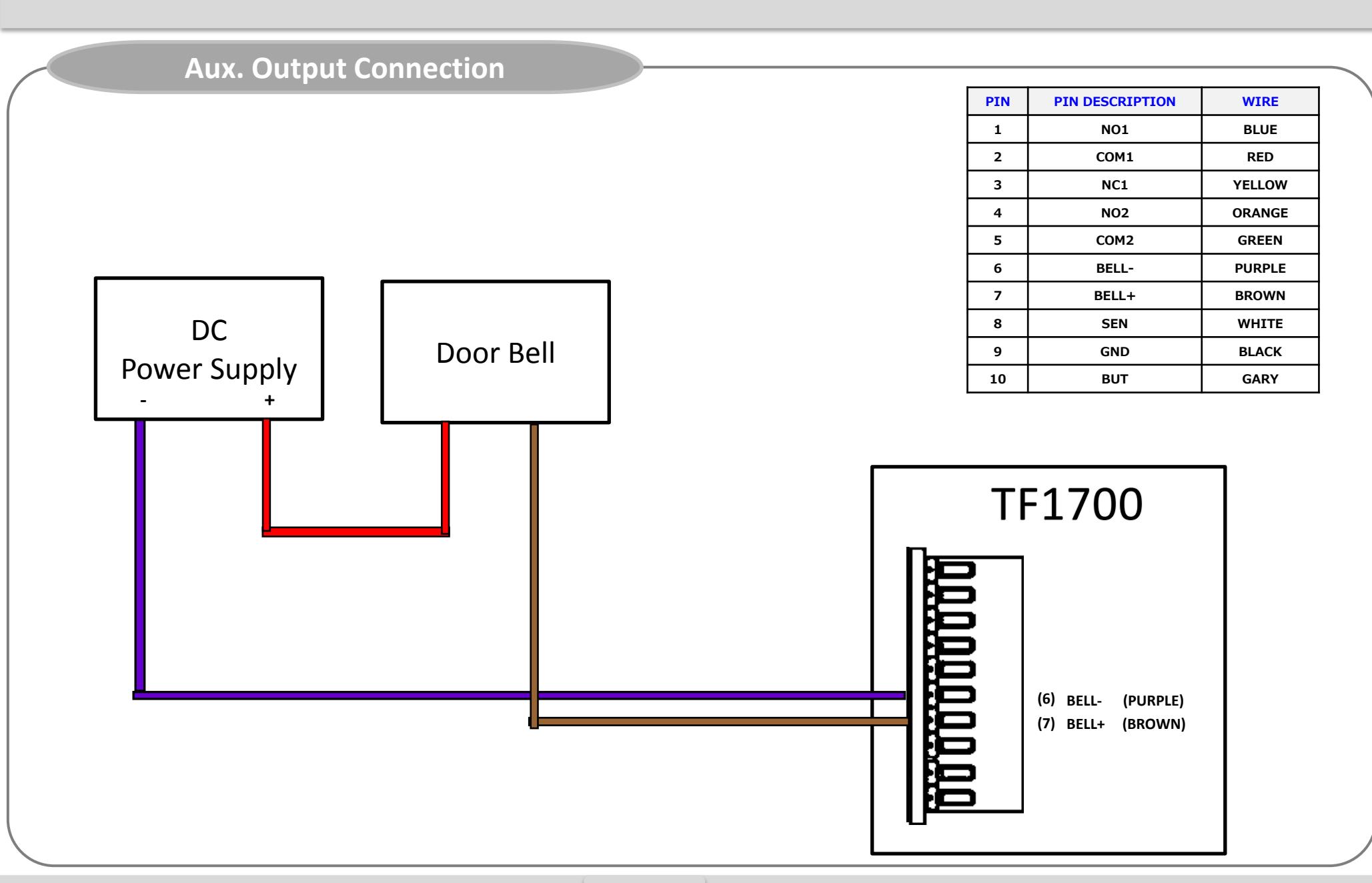The image size is (1372, 883).
Task: Select the Door Bell box
Action: [496, 352]
